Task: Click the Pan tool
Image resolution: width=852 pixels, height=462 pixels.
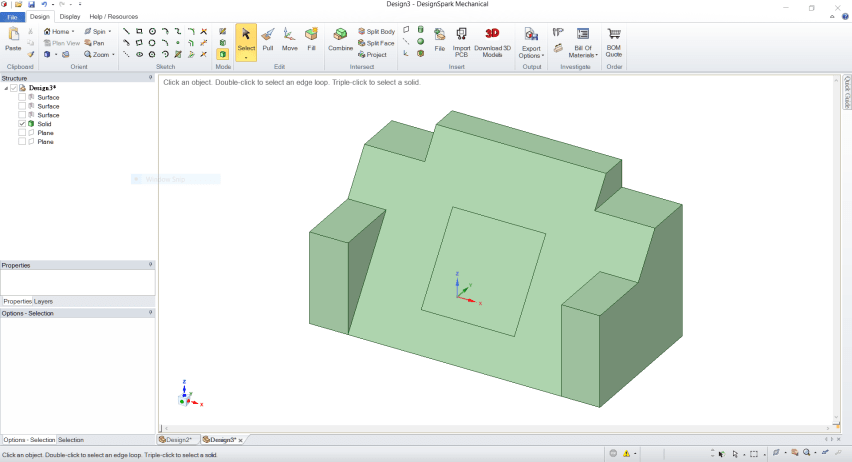Action: 95,43
